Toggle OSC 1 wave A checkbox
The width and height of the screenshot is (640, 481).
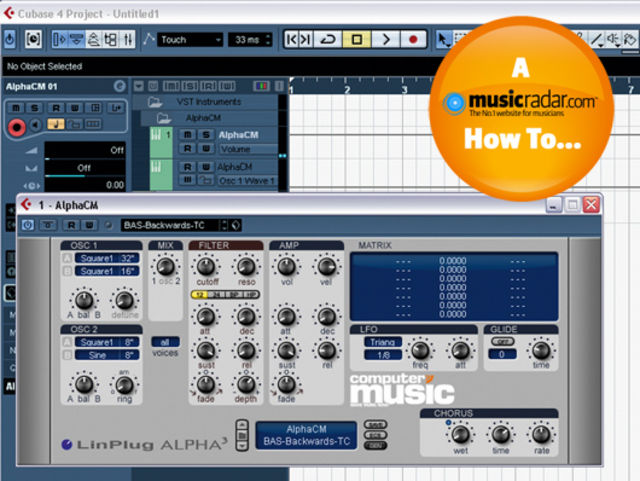(x=67, y=258)
